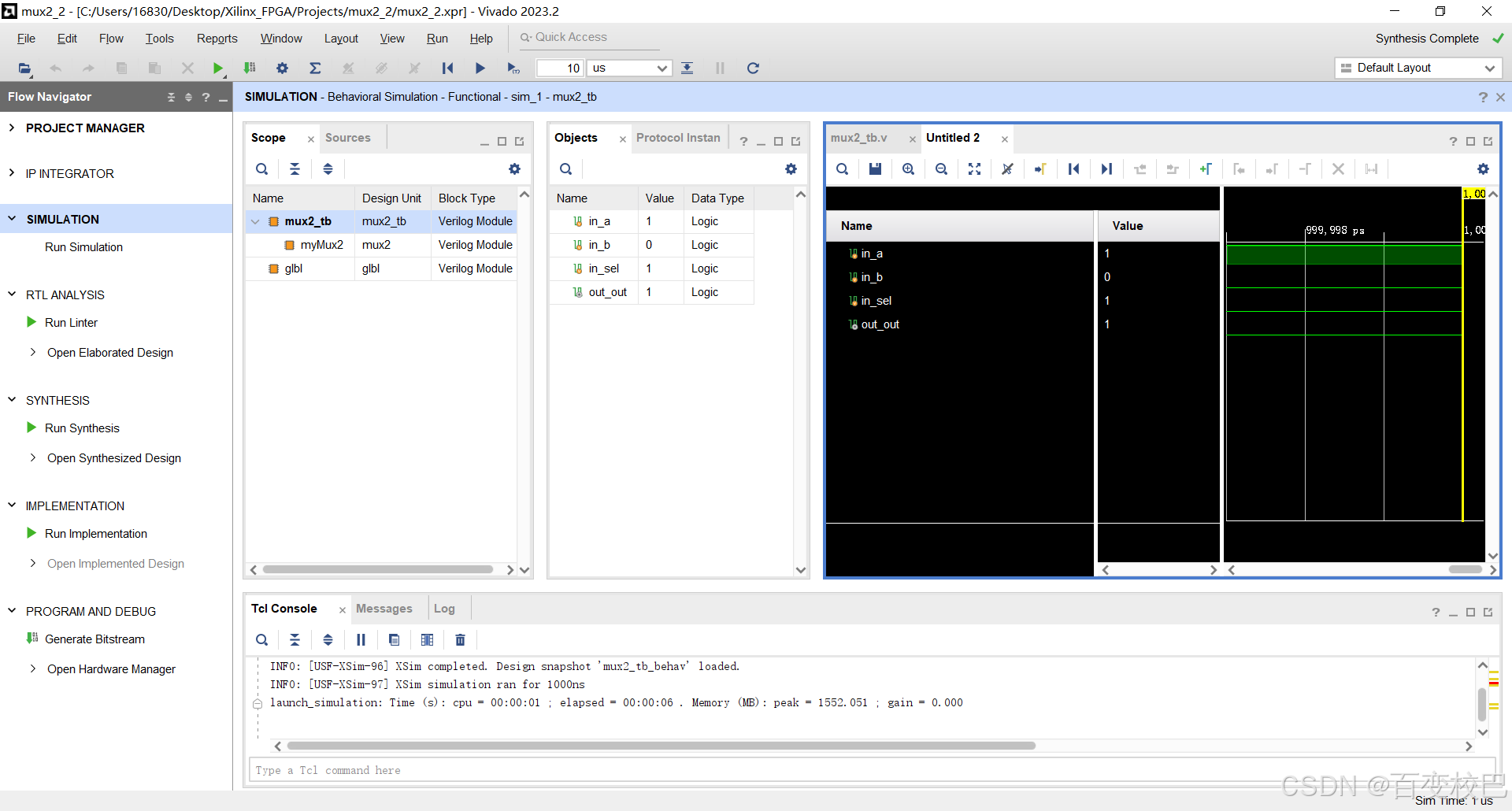This screenshot has width=1512, height=811.
Task: Click Run Simulation in Flow Navigator
Action: pos(83,247)
